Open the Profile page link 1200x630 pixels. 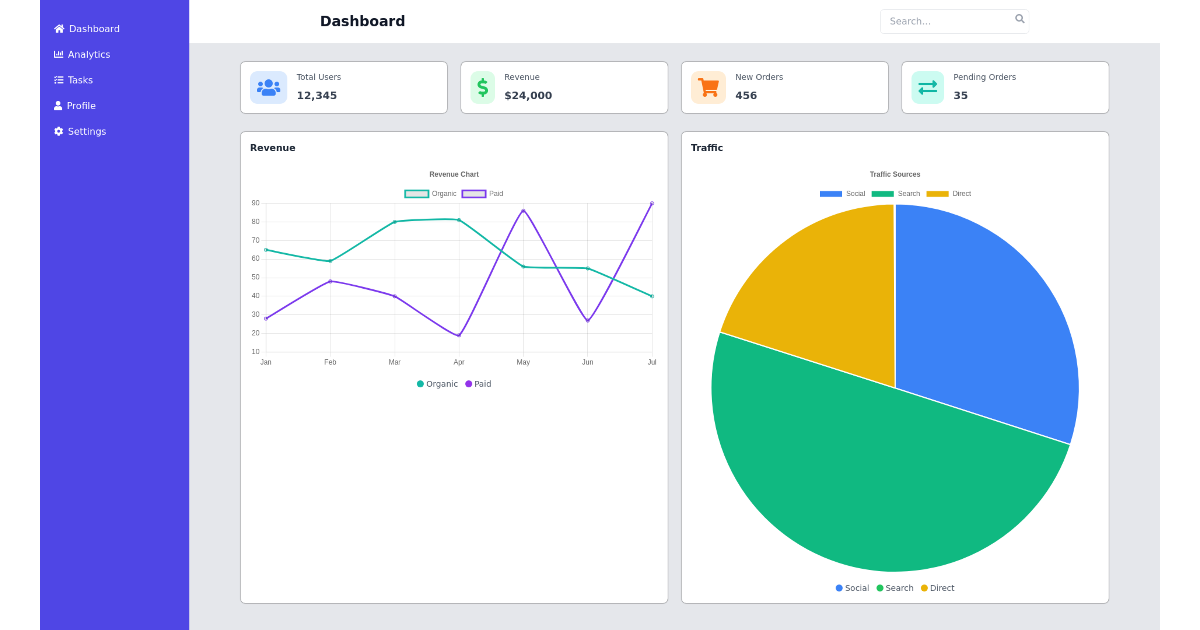pos(80,105)
